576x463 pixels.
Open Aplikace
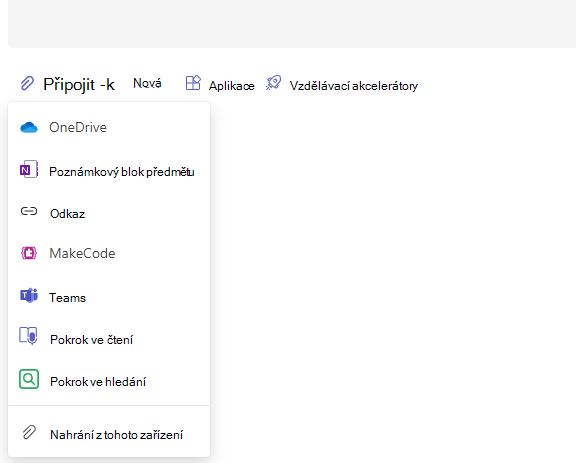click(231, 86)
